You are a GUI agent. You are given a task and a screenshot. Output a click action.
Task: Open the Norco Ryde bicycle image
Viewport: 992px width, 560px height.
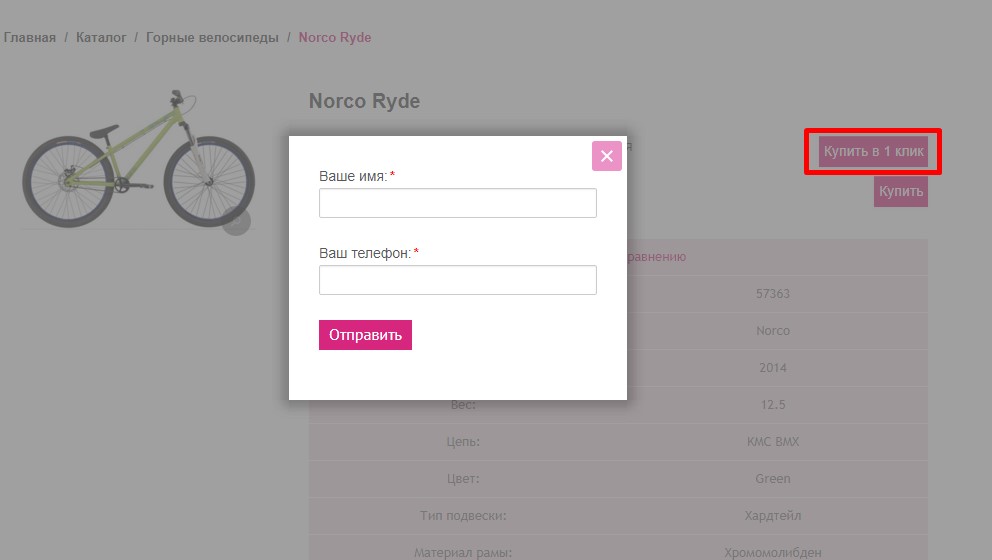click(138, 159)
